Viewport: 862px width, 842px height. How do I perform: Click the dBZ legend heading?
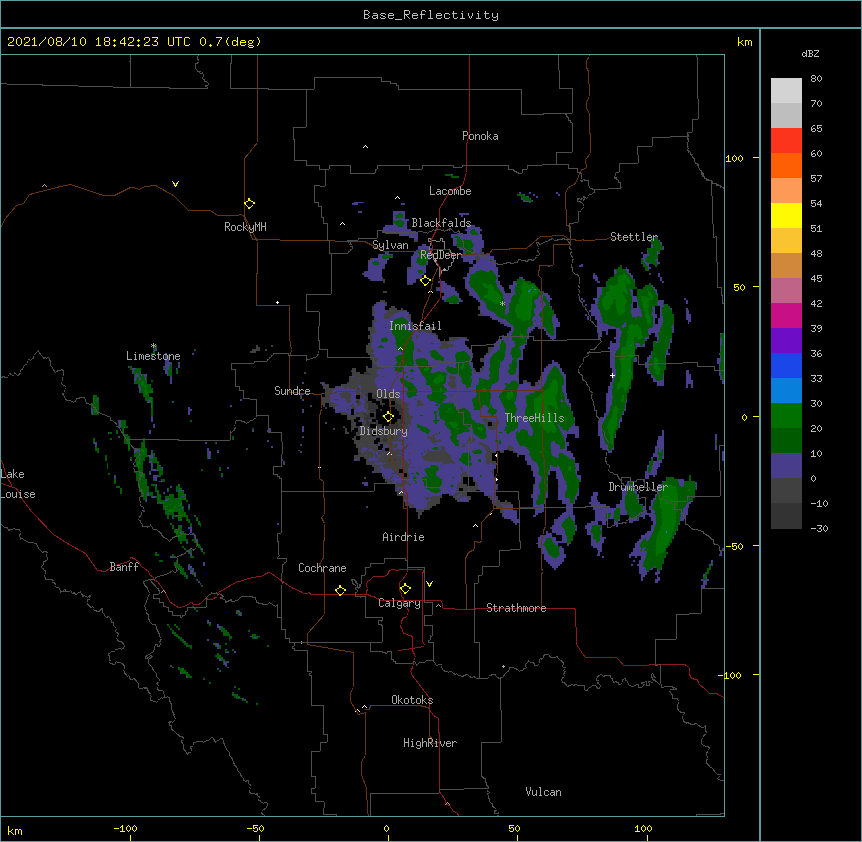810,54
